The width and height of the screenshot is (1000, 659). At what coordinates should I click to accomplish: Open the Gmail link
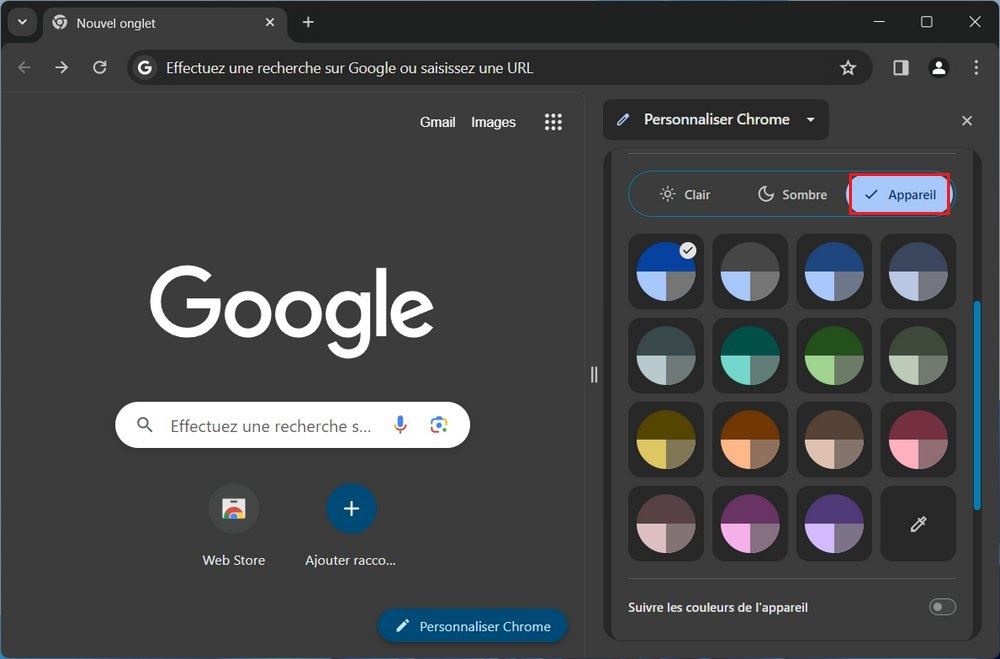[x=437, y=122]
